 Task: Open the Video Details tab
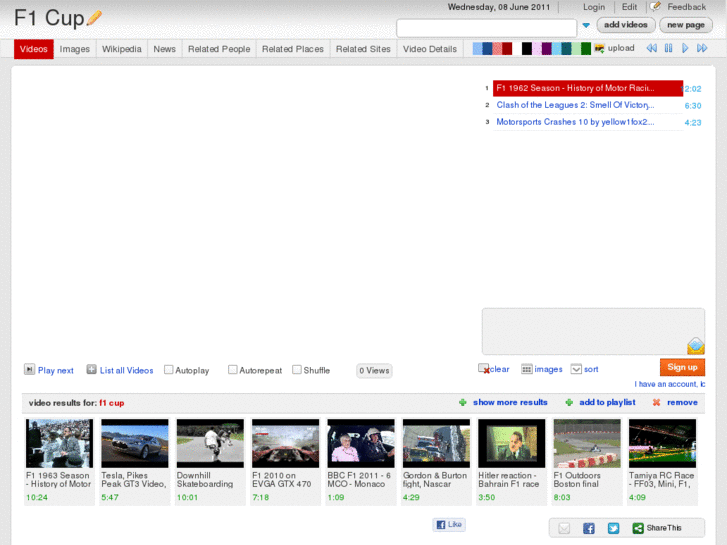click(430, 49)
